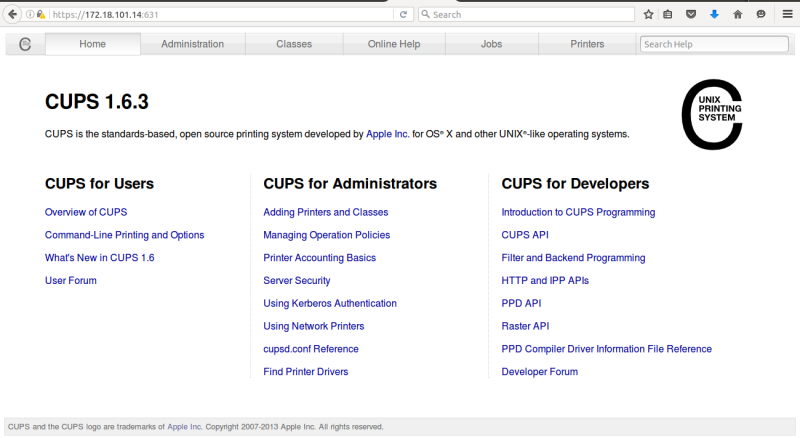Go to browser home page icon
Image resolution: width=800 pixels, height=438 pixels.
click(738, 14)
